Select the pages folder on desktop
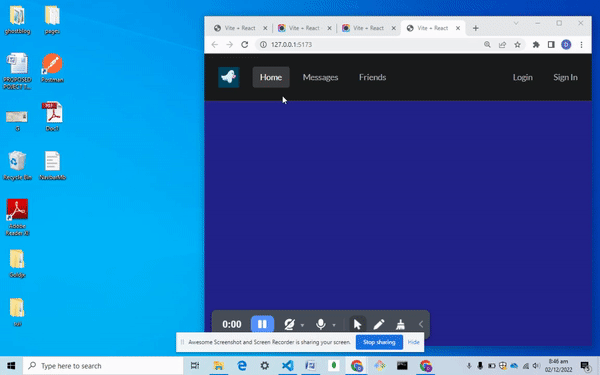The width and height of the screenshot is (600, 375). 52,20
